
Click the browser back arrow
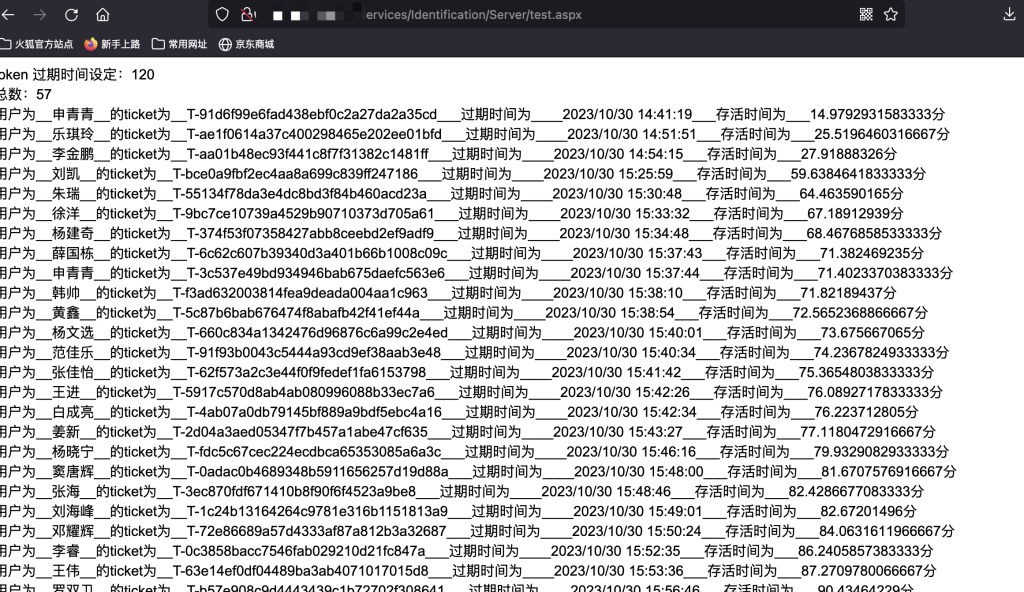[9, 15]
